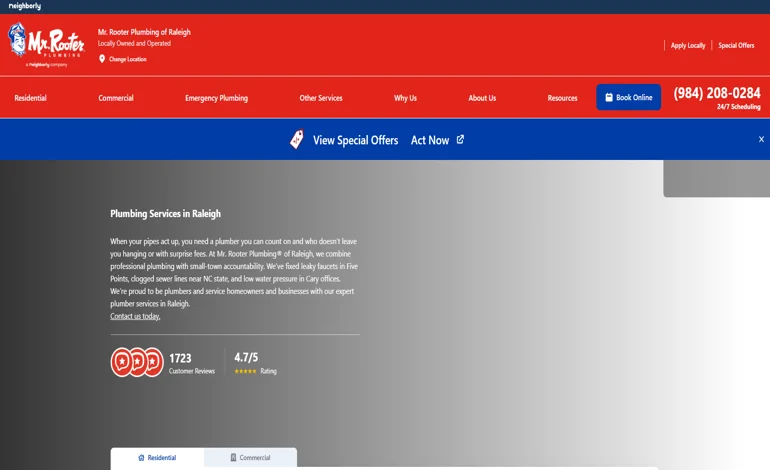
Task: Click the Plumbing Services in Raleigh heading
Action: pyautogui.click(x=165, y=214)
